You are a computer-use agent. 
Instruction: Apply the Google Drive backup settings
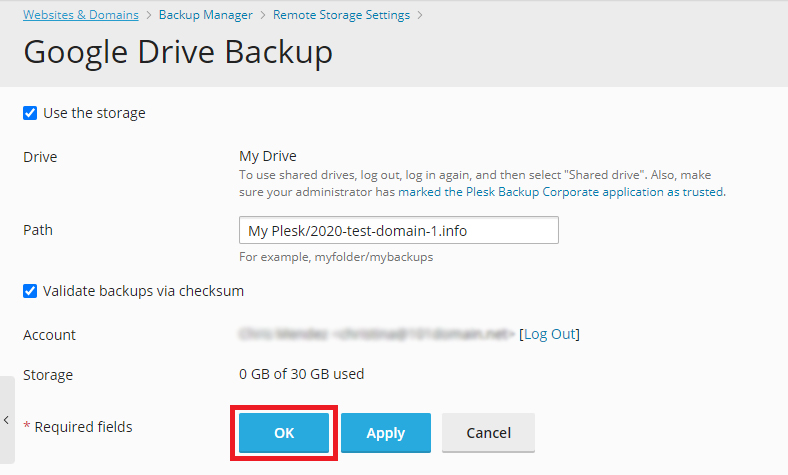pyautogui.click(x=385, y=433)
